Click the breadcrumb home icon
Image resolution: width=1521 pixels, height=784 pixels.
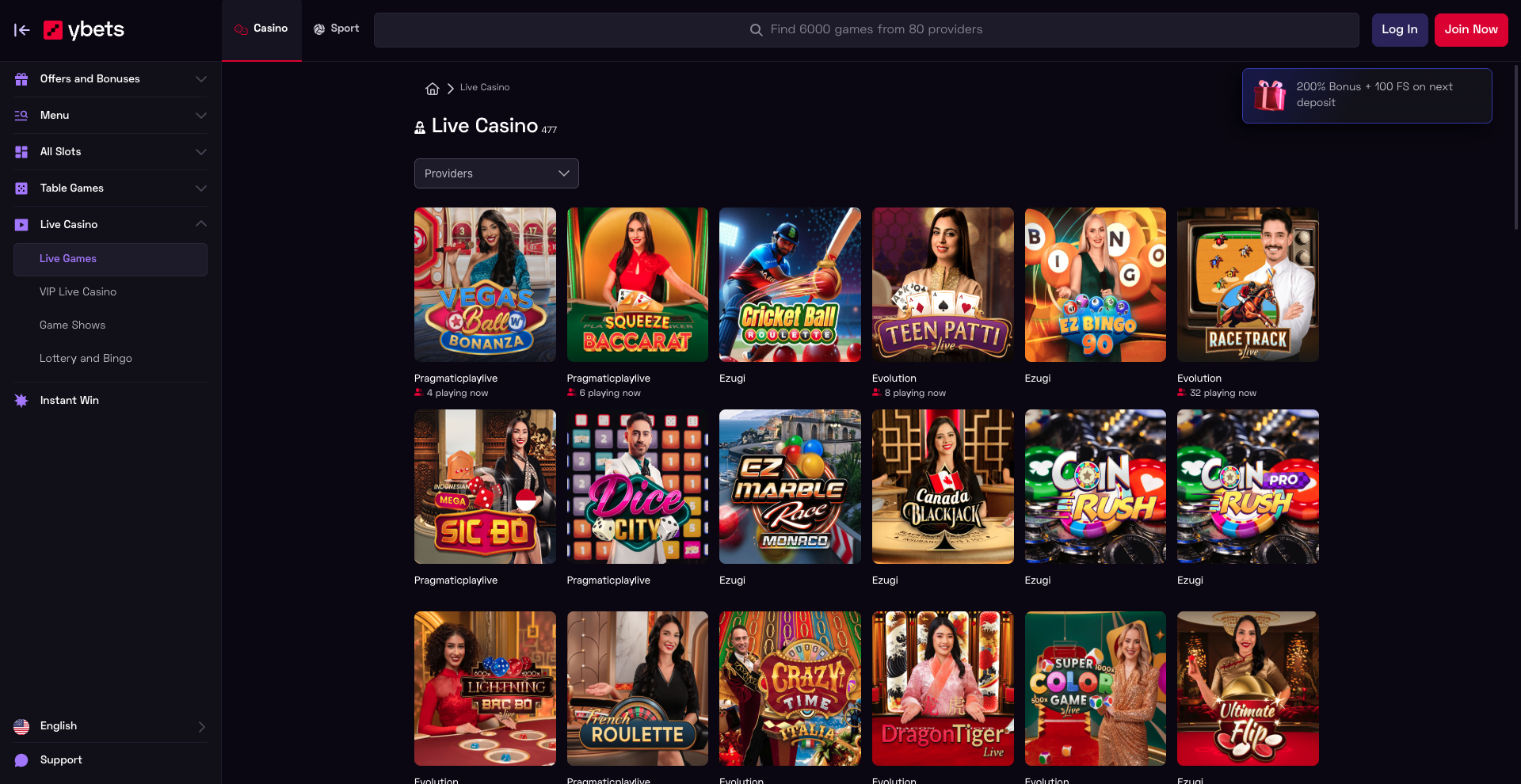[433, 88]
